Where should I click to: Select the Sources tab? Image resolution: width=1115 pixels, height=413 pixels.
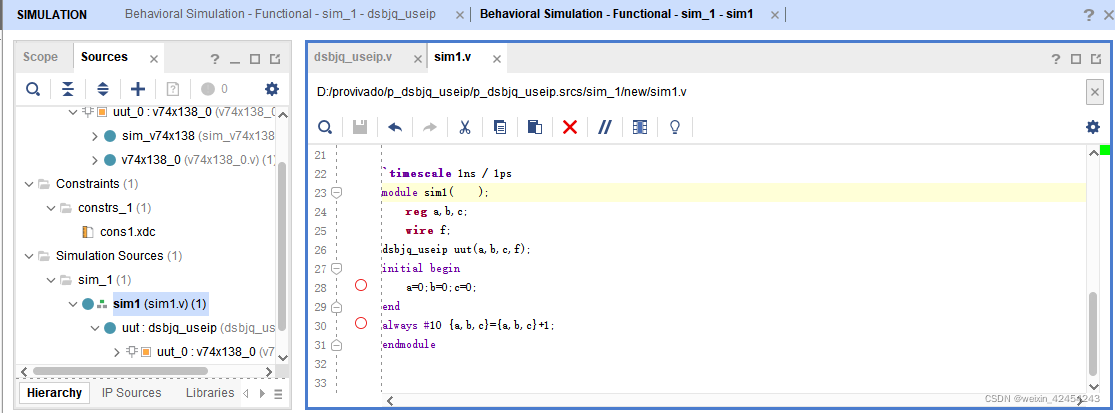pos(105,58)
